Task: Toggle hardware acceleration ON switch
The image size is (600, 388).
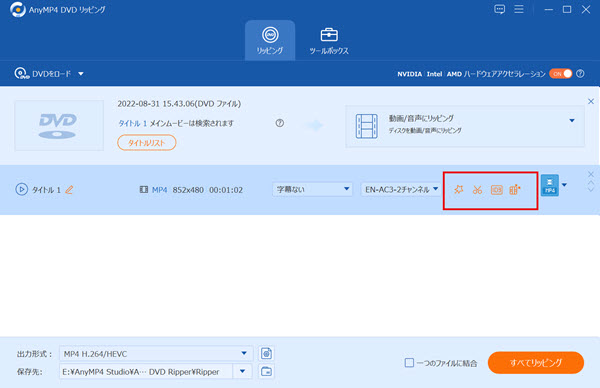Action: click(561, 74)
